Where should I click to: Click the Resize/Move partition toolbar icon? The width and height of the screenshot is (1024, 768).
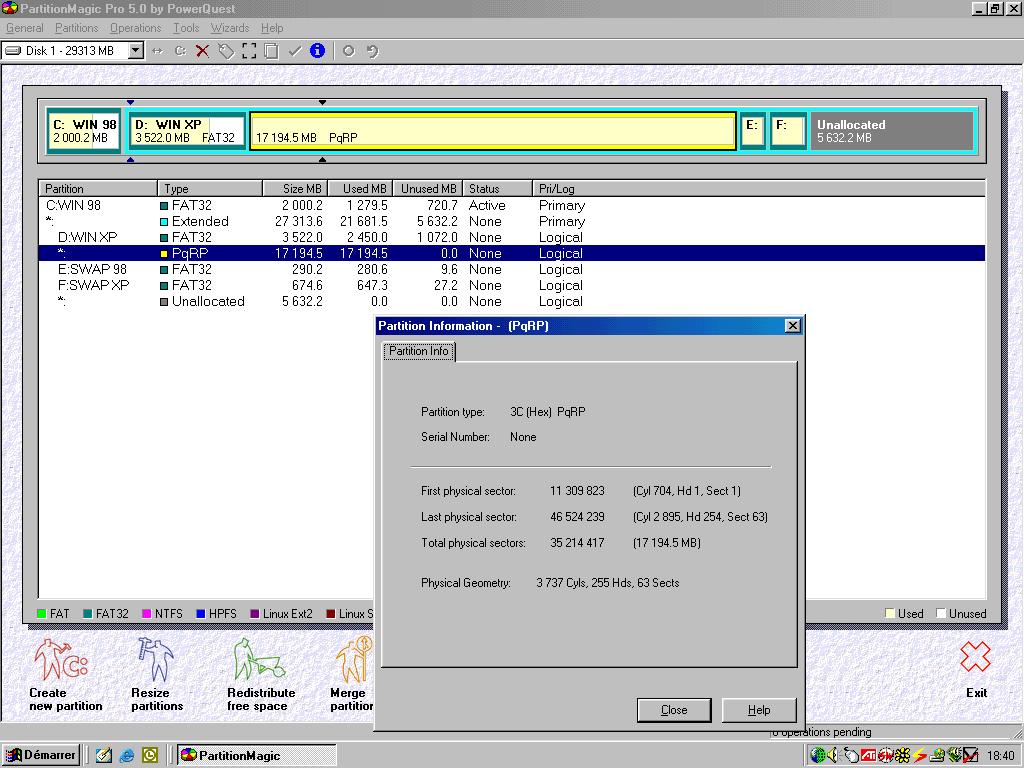[x=157, y=51]
